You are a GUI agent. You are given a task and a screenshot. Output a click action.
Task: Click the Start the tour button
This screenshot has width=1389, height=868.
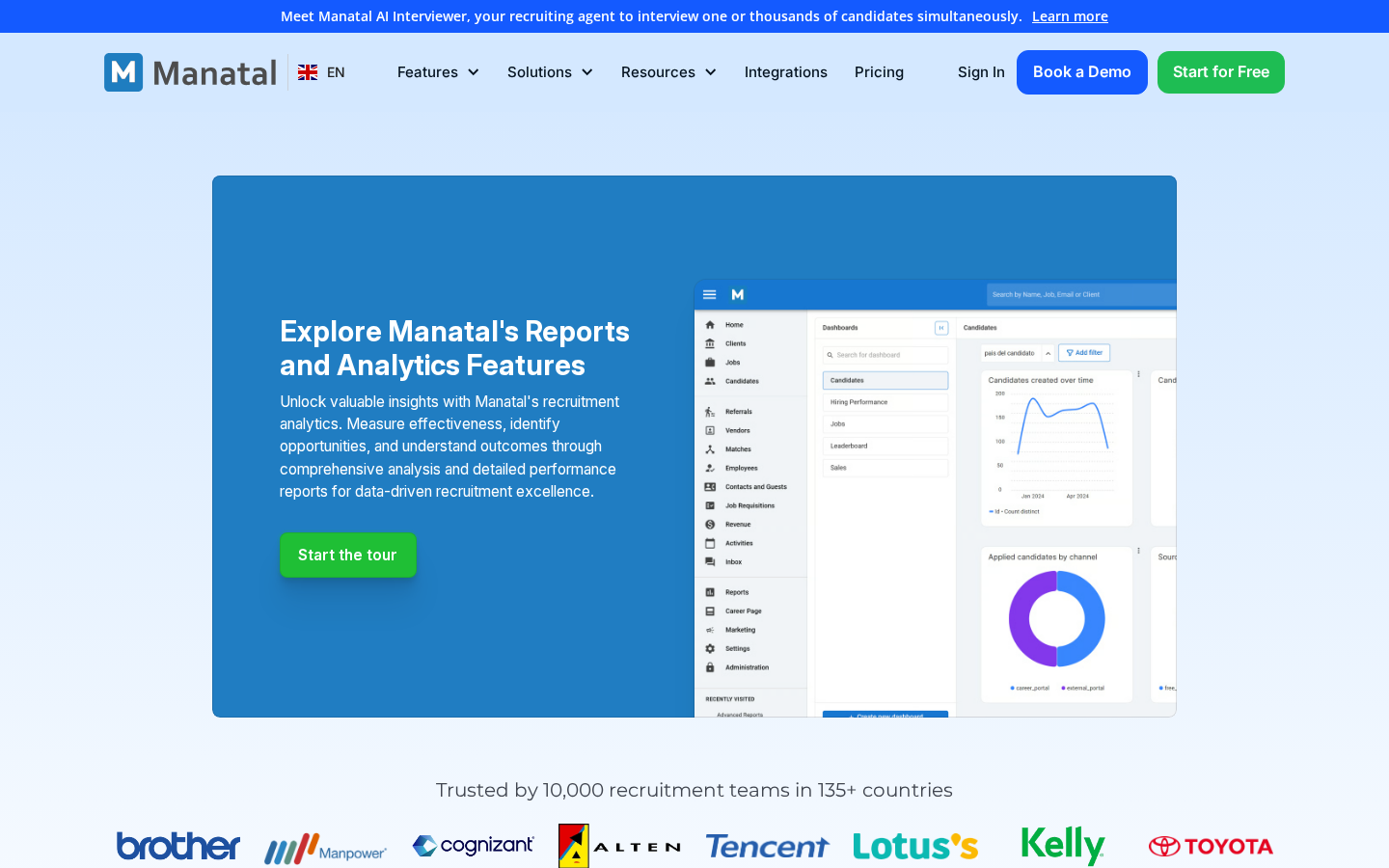[x=348, y=556]
